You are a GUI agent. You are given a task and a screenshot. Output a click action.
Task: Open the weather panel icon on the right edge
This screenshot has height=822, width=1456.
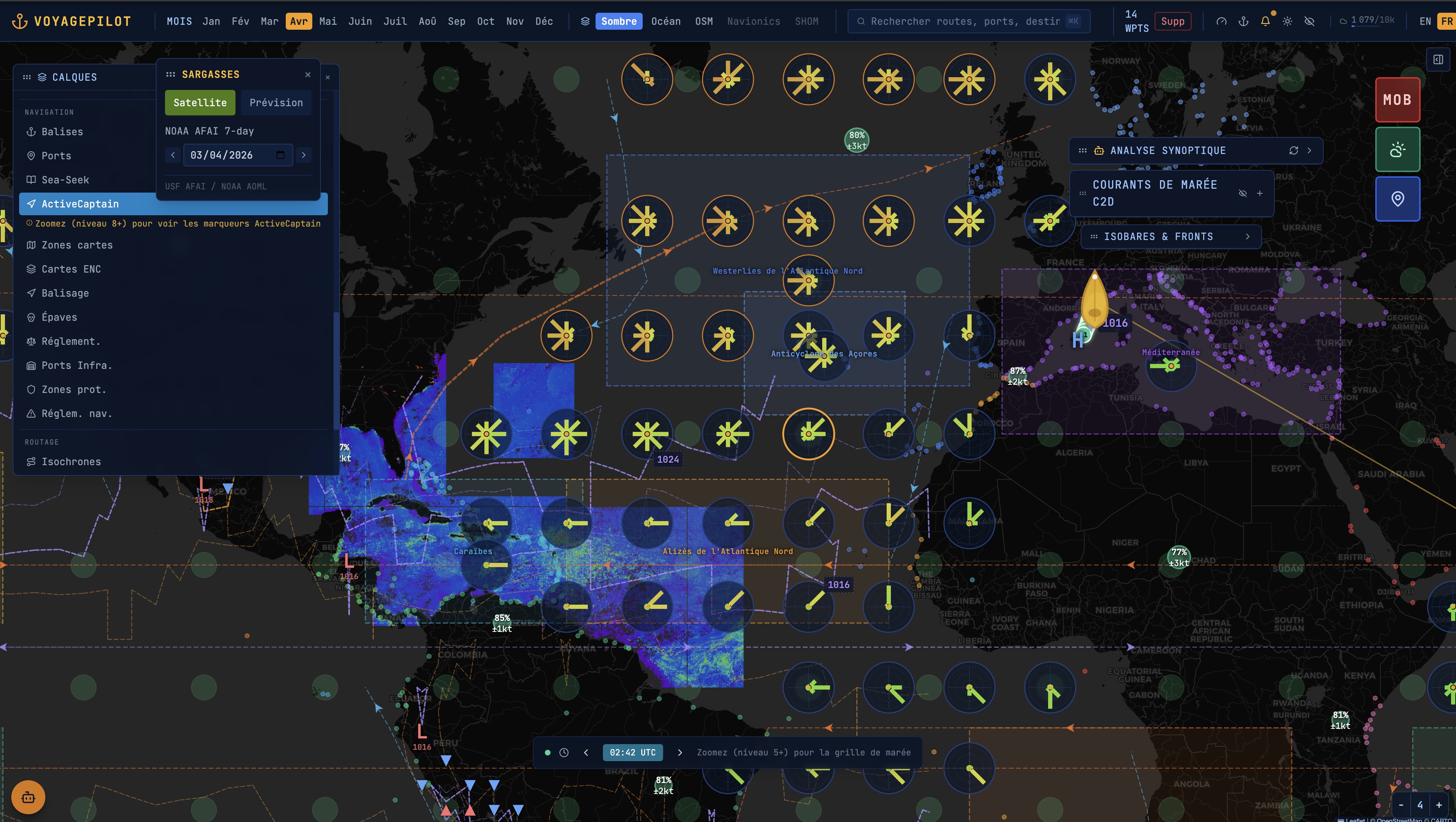coord(1398,149)
